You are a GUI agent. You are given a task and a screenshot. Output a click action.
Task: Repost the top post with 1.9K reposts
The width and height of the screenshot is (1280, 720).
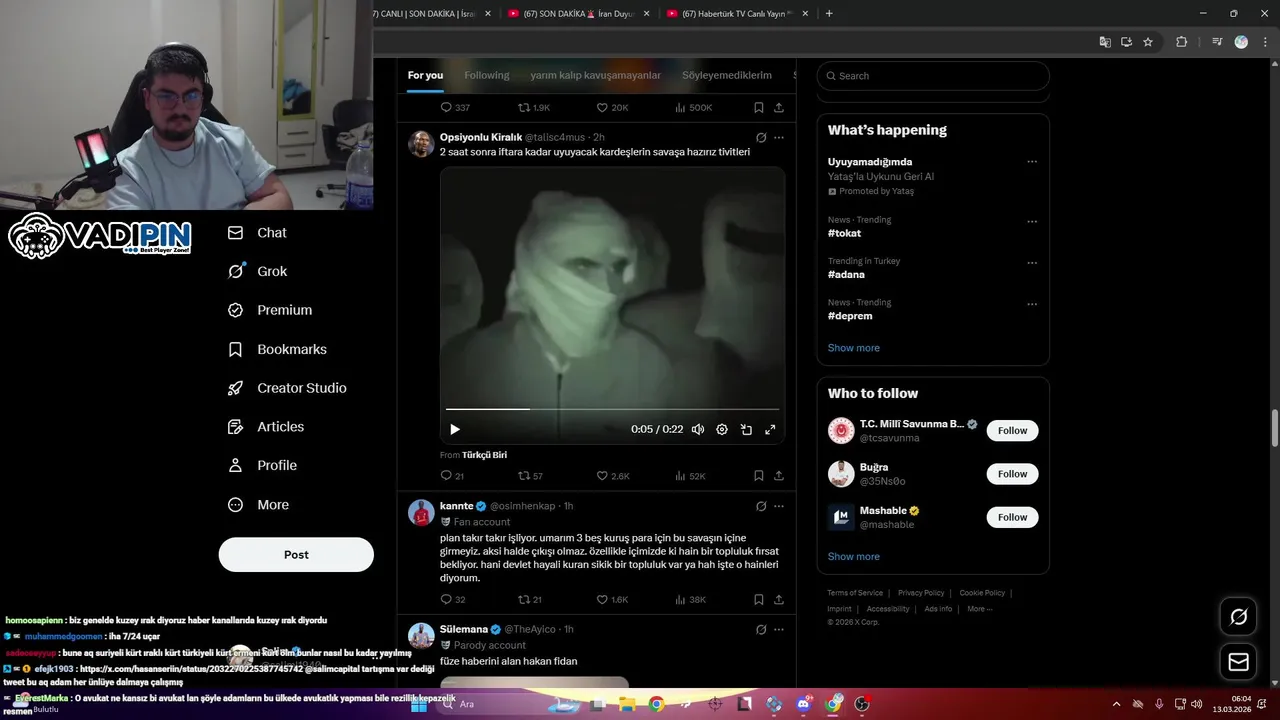point(534,107)
